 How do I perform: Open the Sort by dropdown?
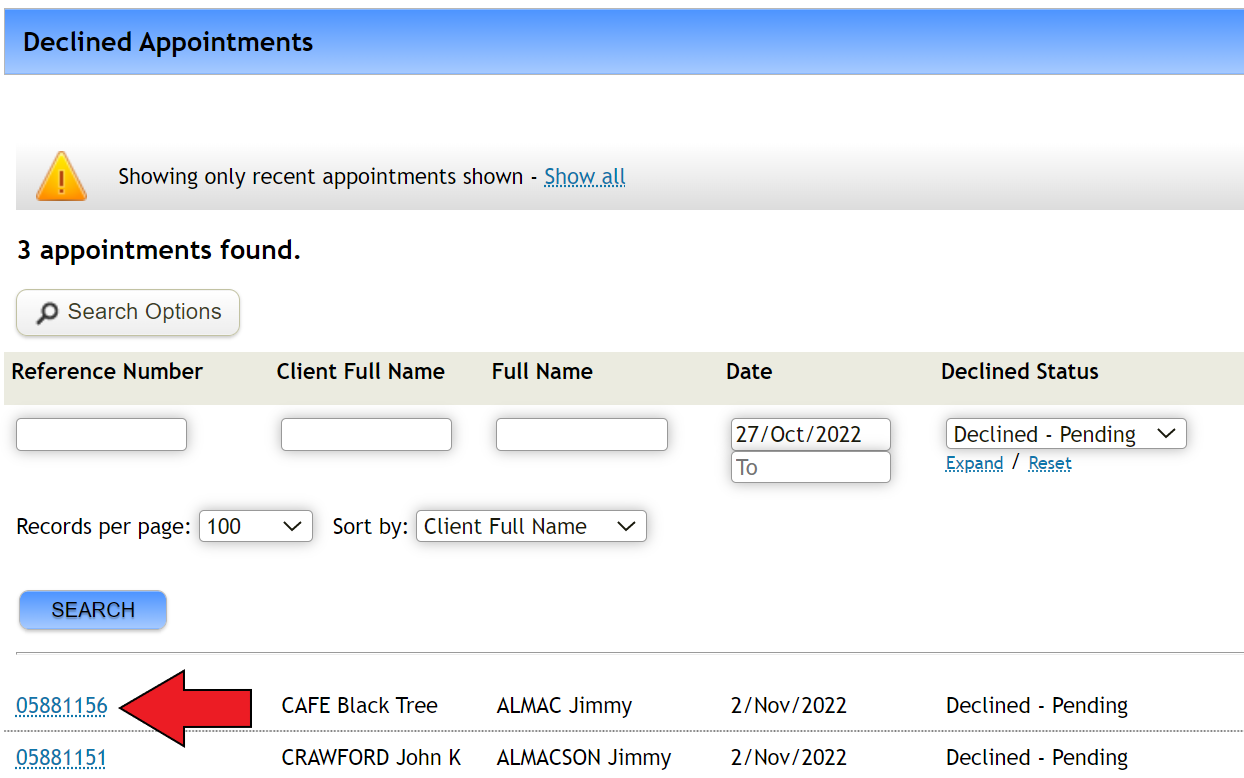(531, 526)
